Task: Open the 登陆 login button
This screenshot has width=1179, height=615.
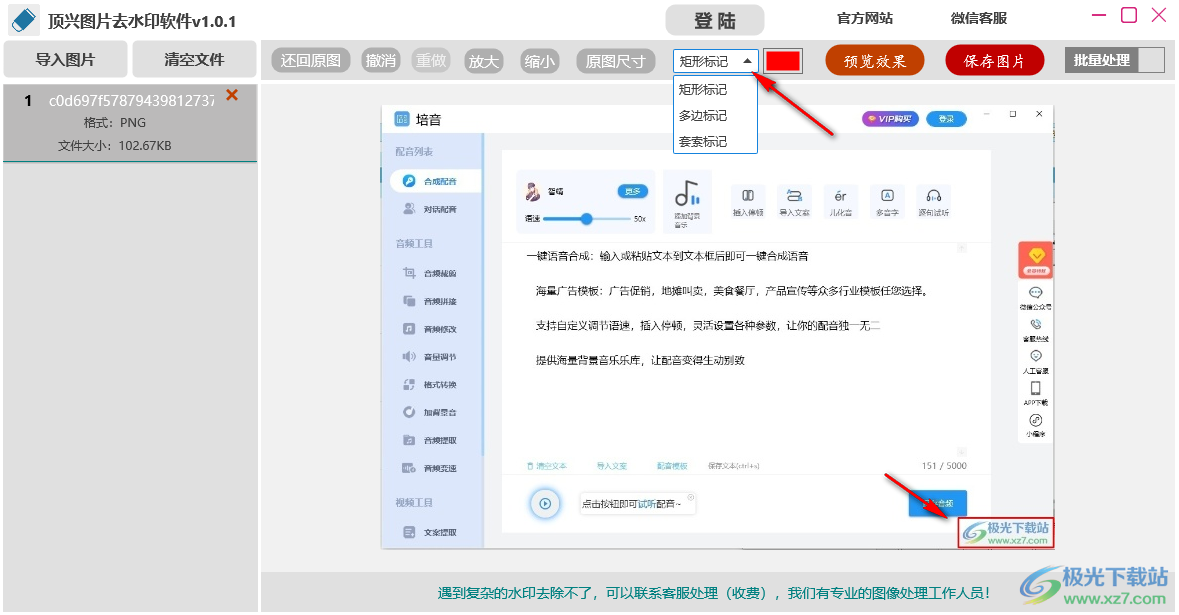Action: (x=714, y=20)
